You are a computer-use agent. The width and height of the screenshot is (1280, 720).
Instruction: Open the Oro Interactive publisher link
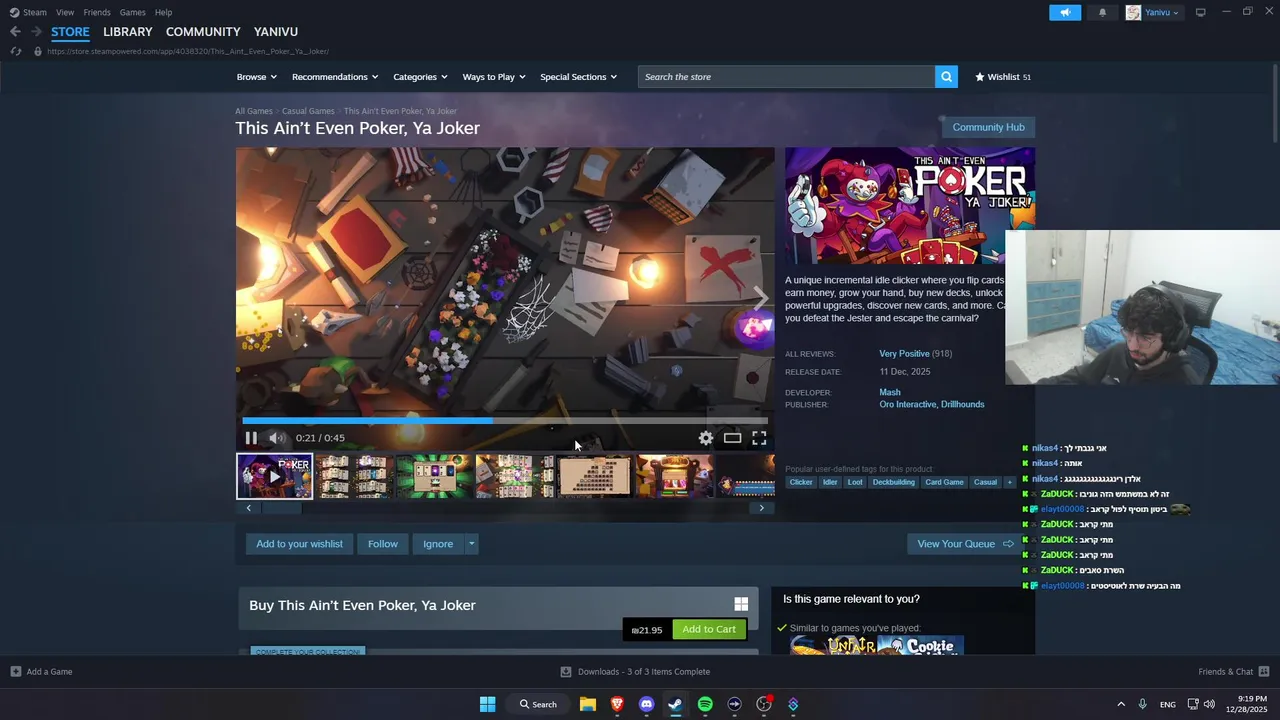tap(907, 404)
